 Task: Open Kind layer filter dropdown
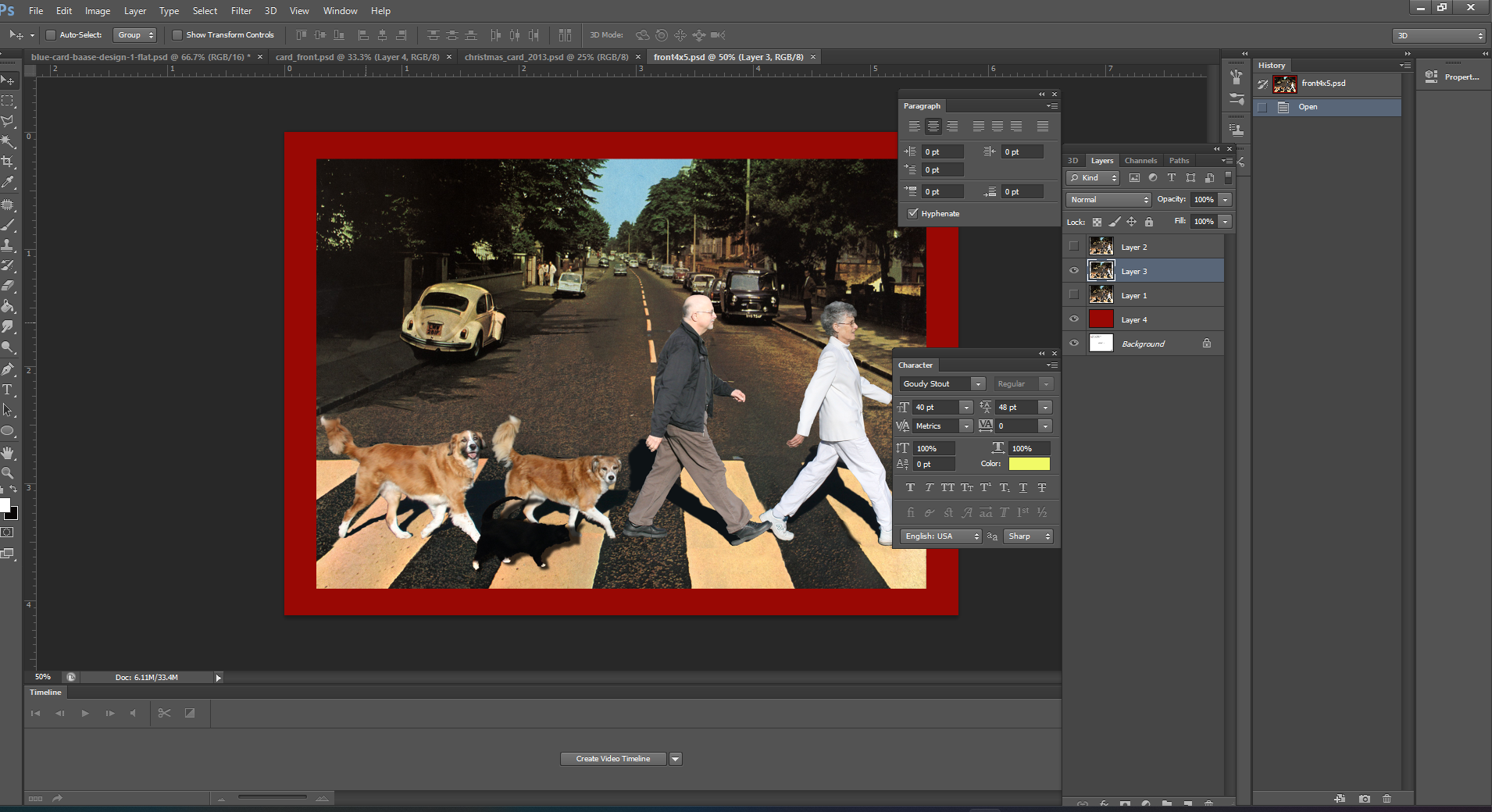click(x=1093, y=178)
